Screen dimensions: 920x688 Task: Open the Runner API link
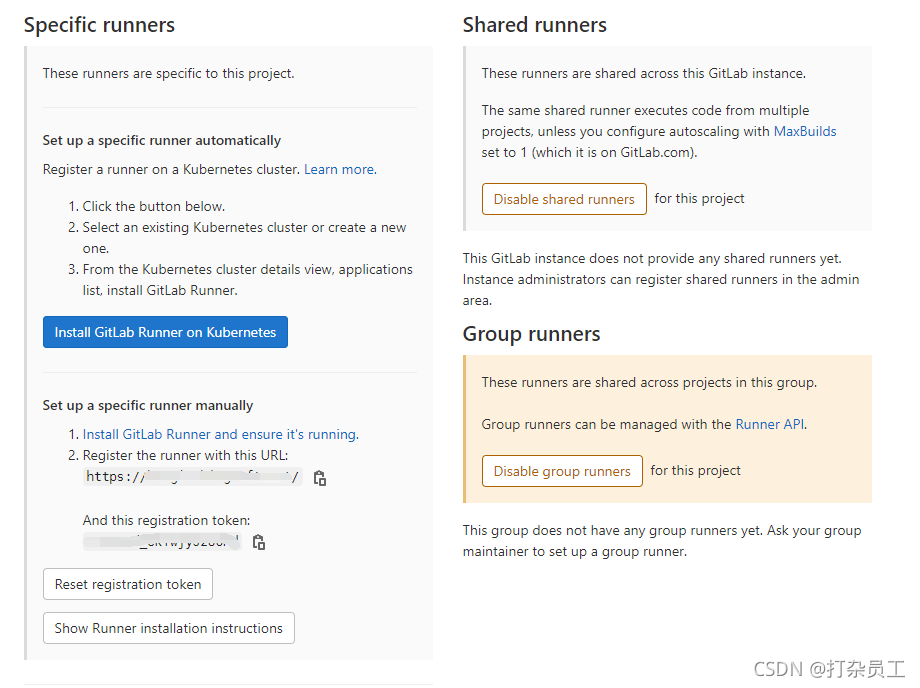pyautogui.click(x=770, y=424)
